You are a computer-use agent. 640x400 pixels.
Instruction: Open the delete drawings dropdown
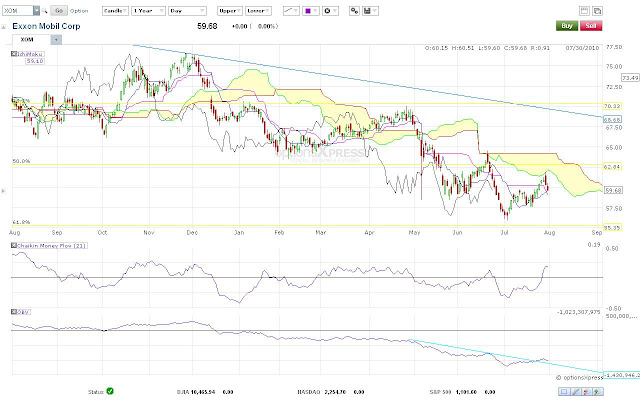[330, 11]
